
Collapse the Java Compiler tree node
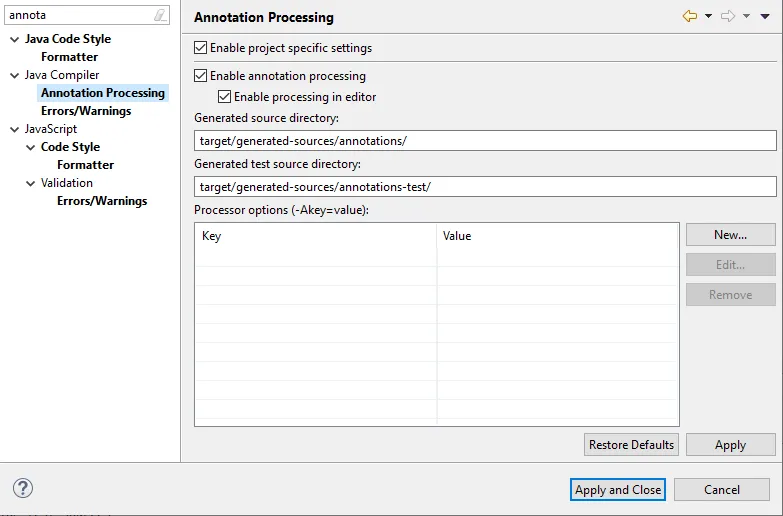coord(14,75)
